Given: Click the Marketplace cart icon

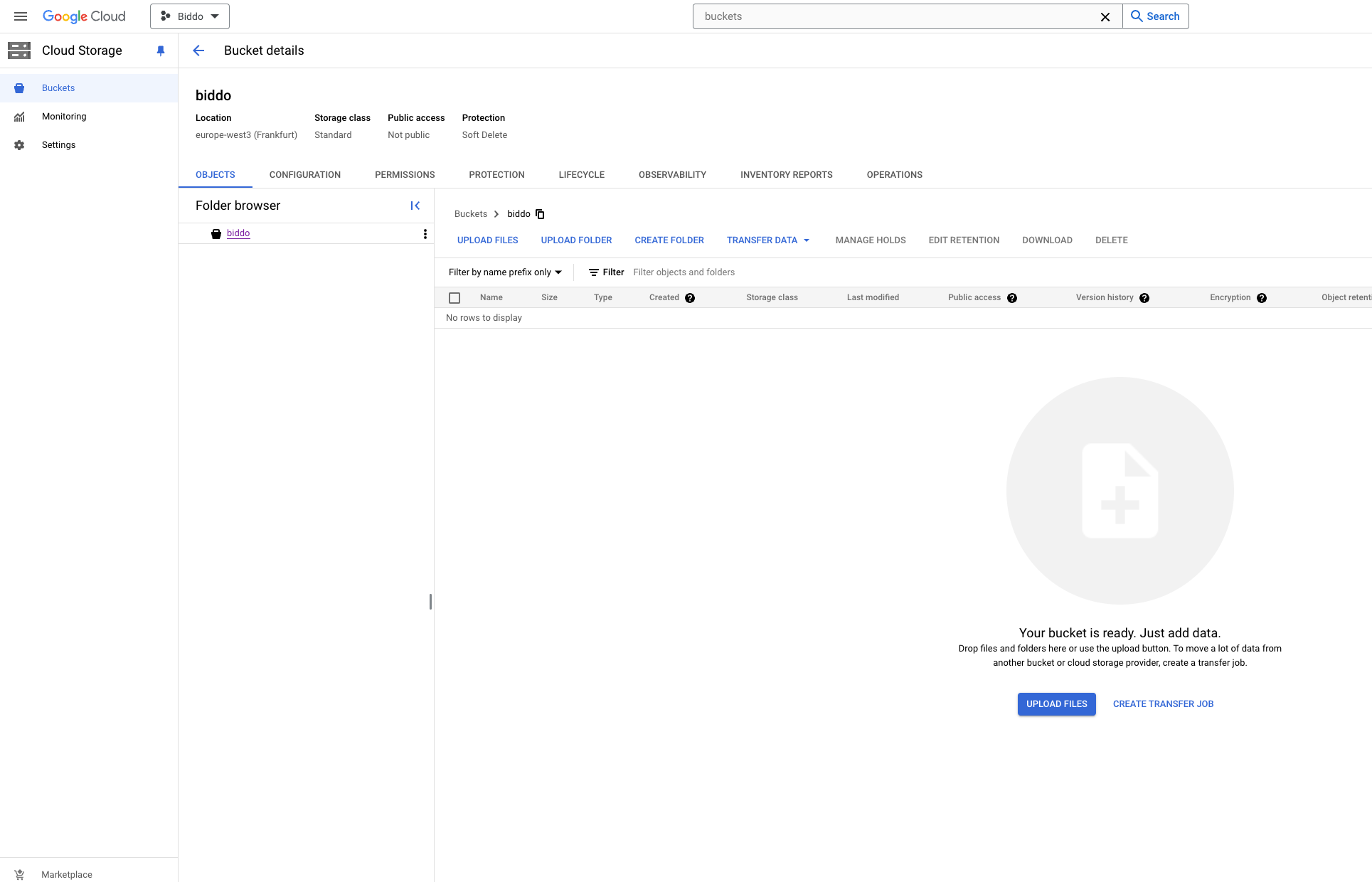Looking at the screenshot, I should (x=19, y=874).
